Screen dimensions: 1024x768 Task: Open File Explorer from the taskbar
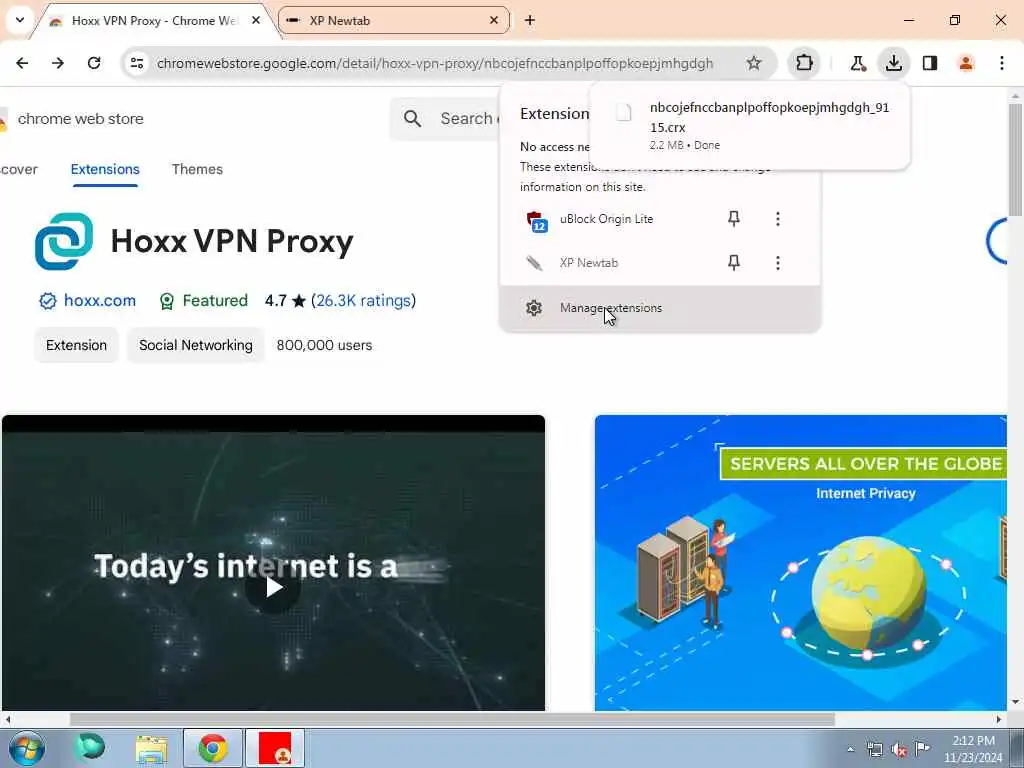tap(152, 748)
